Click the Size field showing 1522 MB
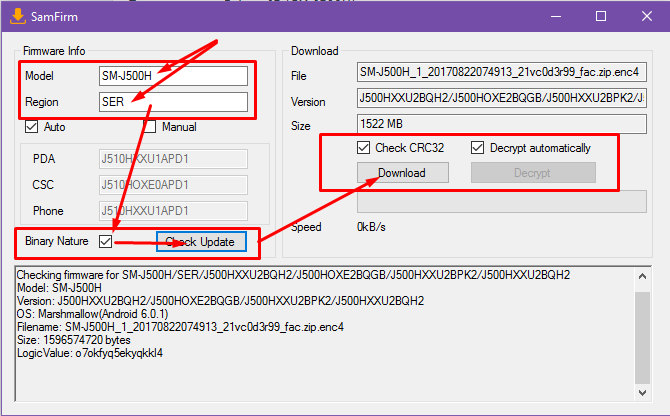Image resolution: width=670 pixels, height=416 pixels. click(501, 124)
